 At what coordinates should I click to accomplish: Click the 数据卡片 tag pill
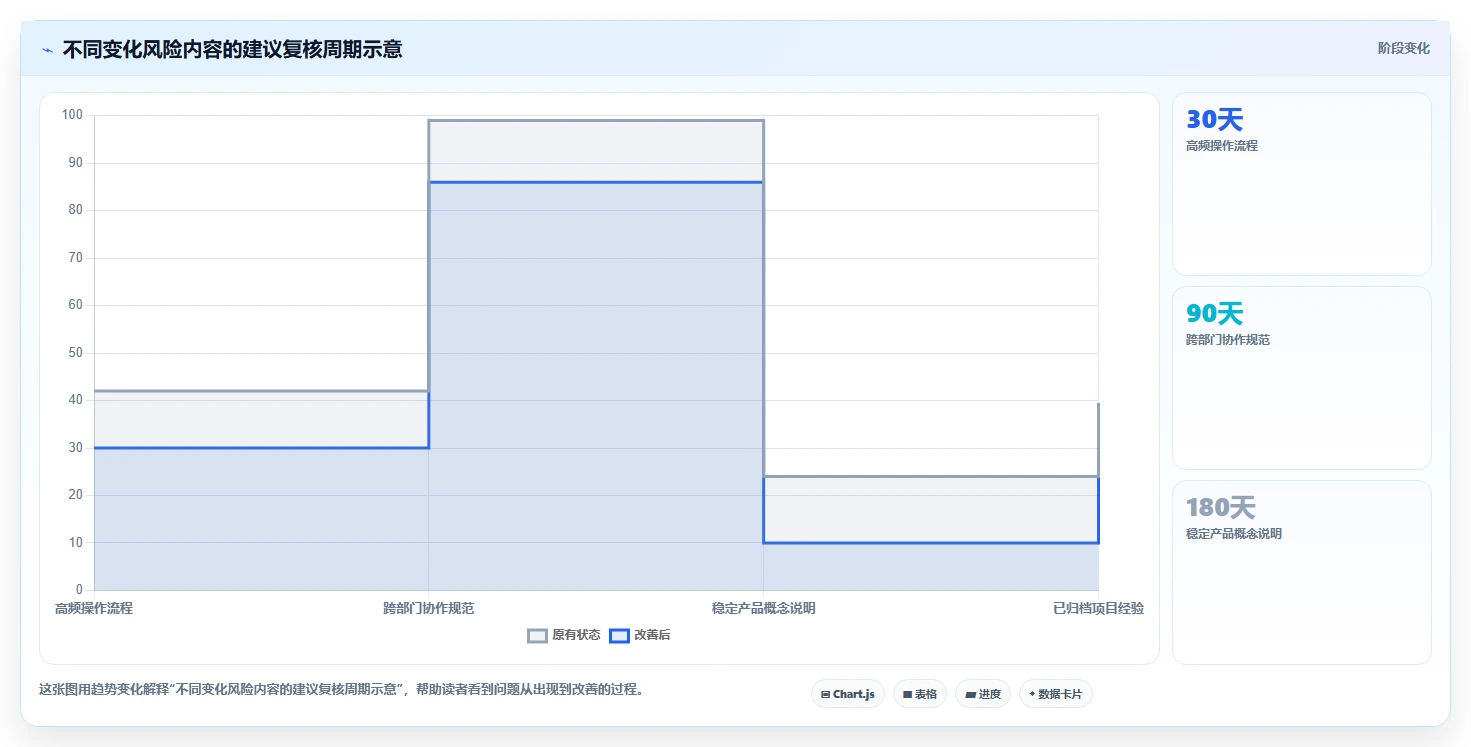point(1056,694)
